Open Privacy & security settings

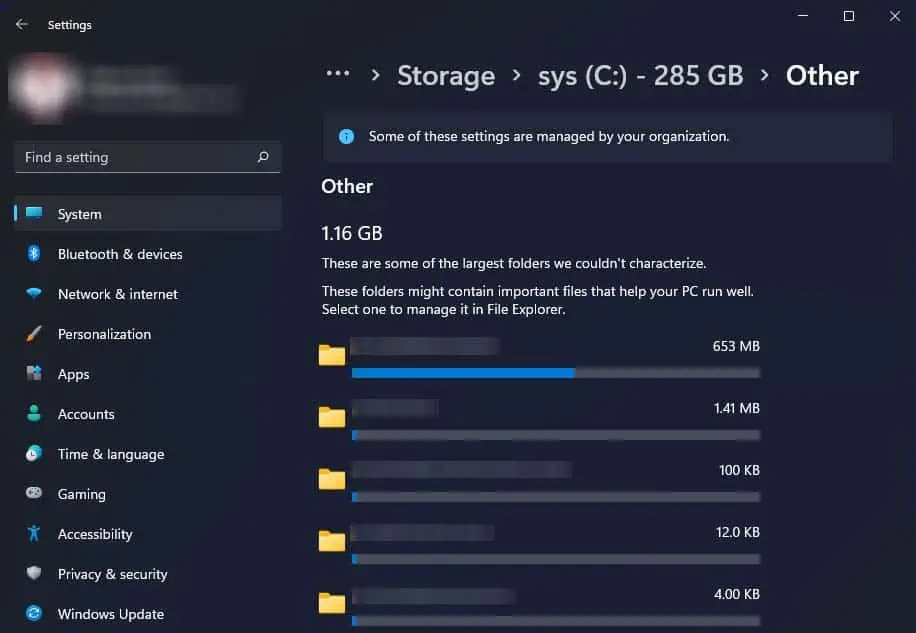(148, 574)
